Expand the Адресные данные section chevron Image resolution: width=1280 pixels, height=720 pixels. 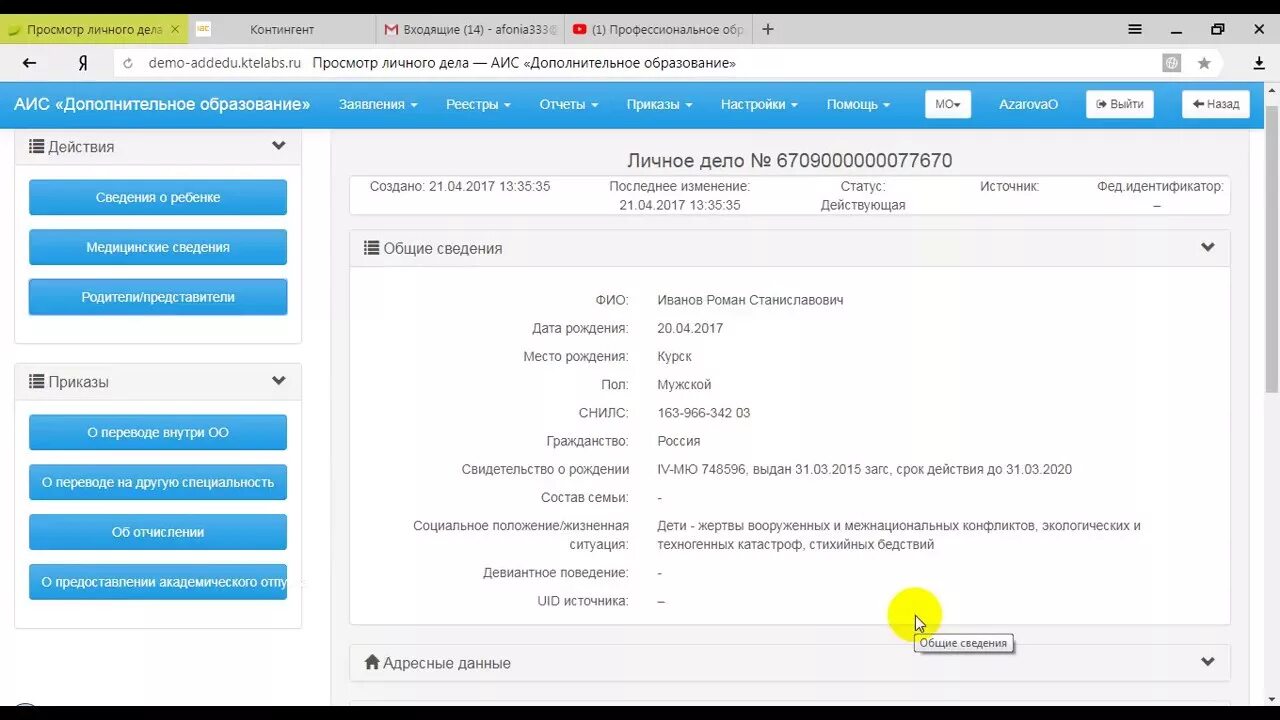tap(1208, 662)
